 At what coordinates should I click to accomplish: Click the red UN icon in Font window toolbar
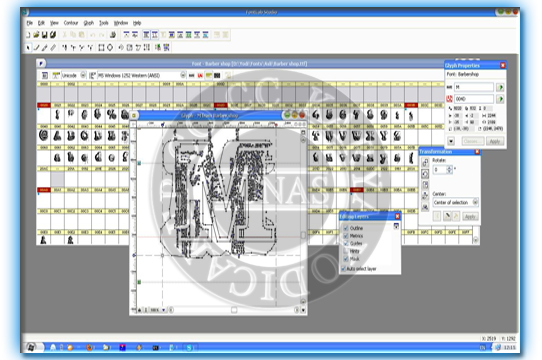200,75
